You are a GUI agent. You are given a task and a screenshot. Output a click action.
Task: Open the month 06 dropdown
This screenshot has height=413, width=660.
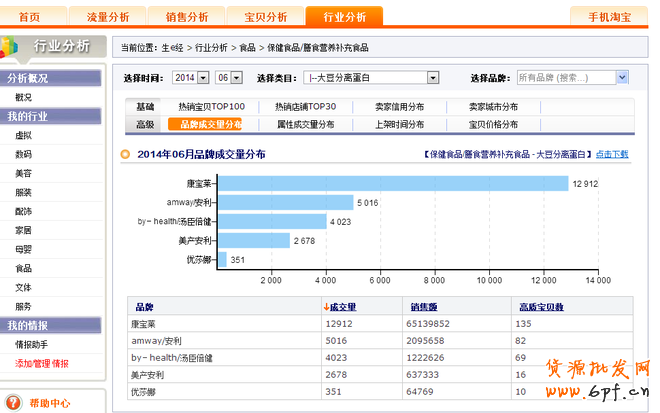pyautogui.click(x=236, y=77)
